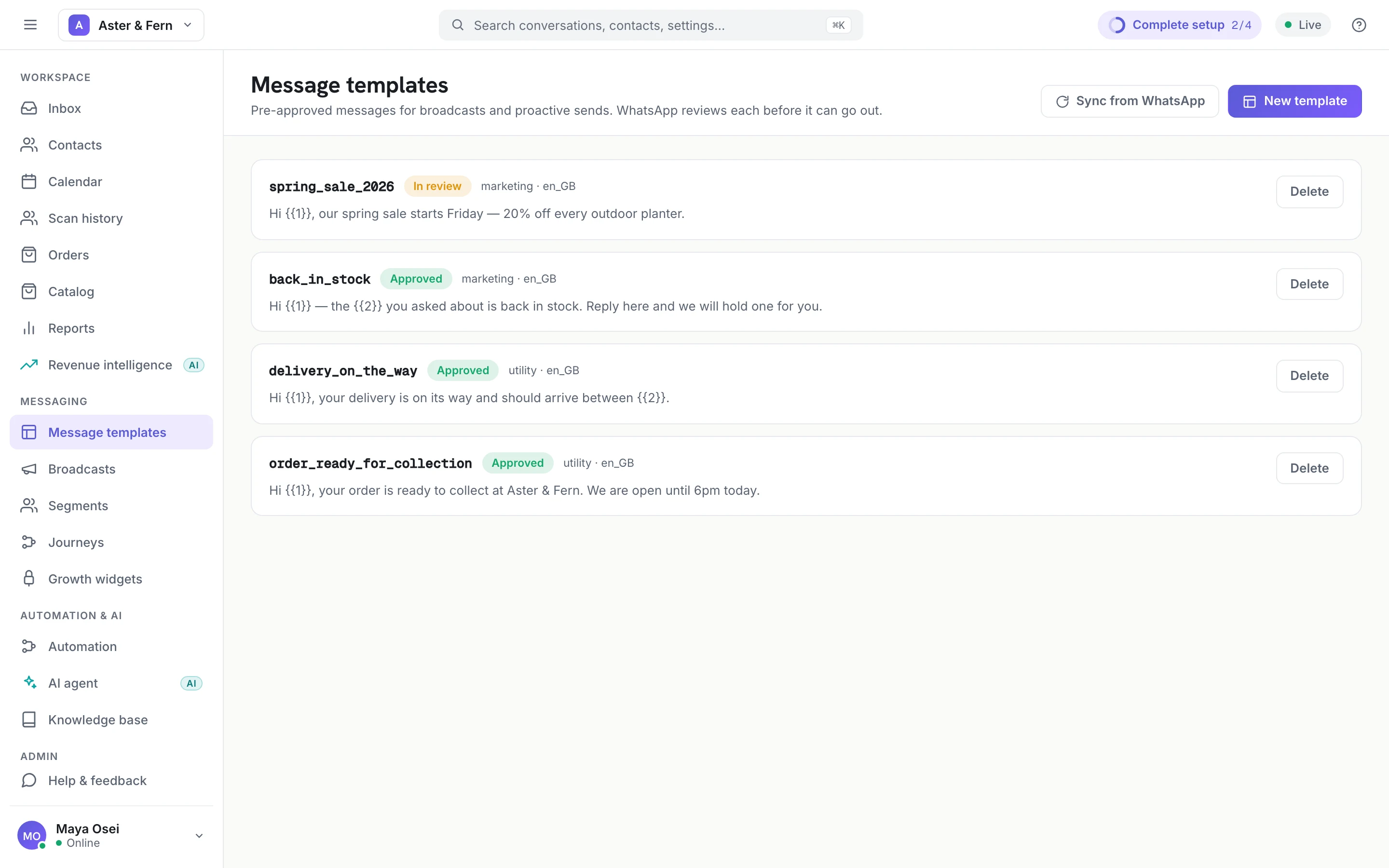
Task: Click the Growth widgets icon
Action: 29,579
